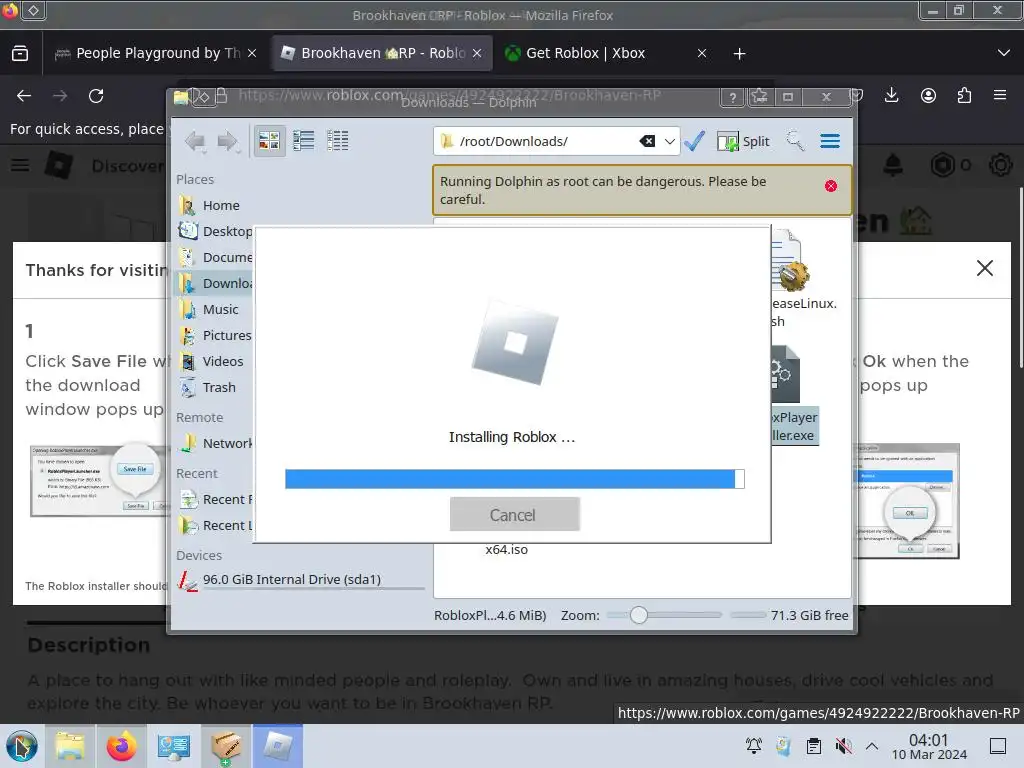Open Roblox Robux balance icon
Image resolution: width=1024 pixels, height=768 pixels.
click(942, 165)
